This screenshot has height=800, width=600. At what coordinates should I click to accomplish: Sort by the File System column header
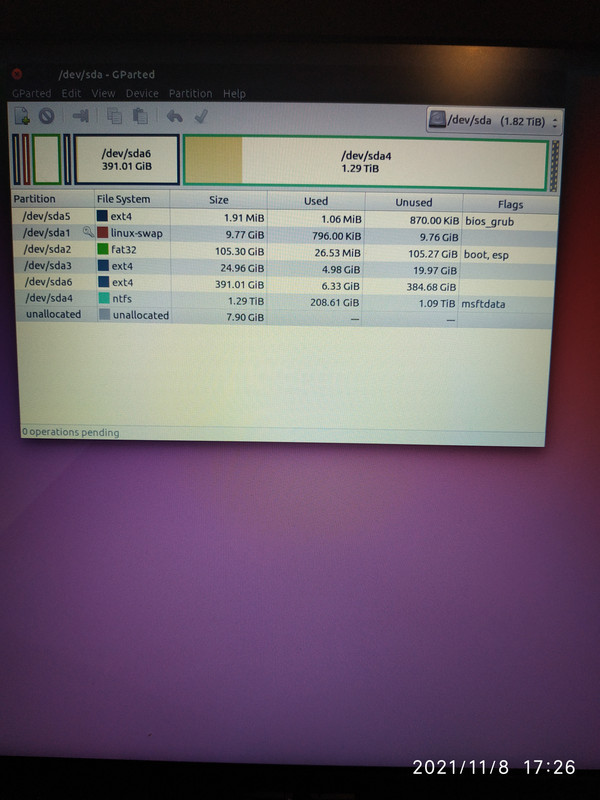click(x=132, y=199)
